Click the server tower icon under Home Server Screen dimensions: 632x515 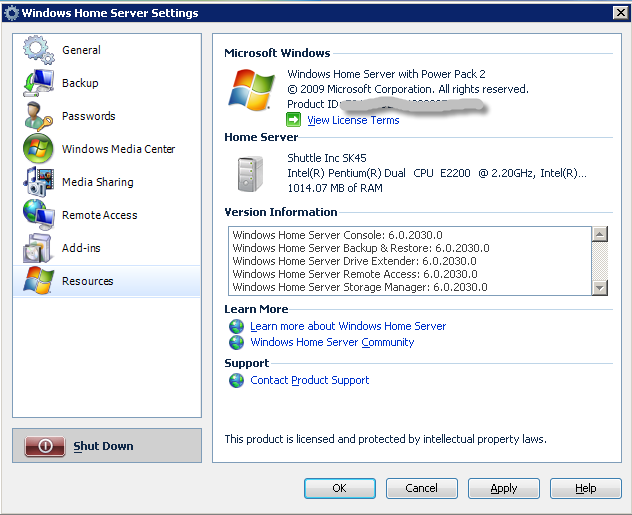coord(250,173)
